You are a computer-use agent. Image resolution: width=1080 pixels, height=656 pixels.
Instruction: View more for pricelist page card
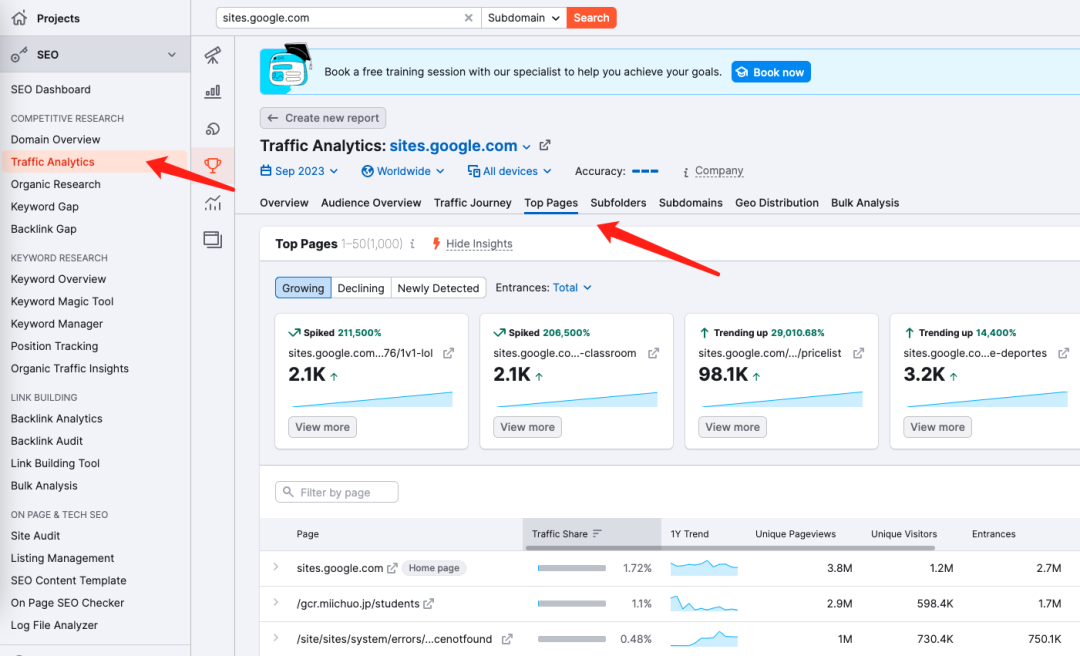click(732, 427)
